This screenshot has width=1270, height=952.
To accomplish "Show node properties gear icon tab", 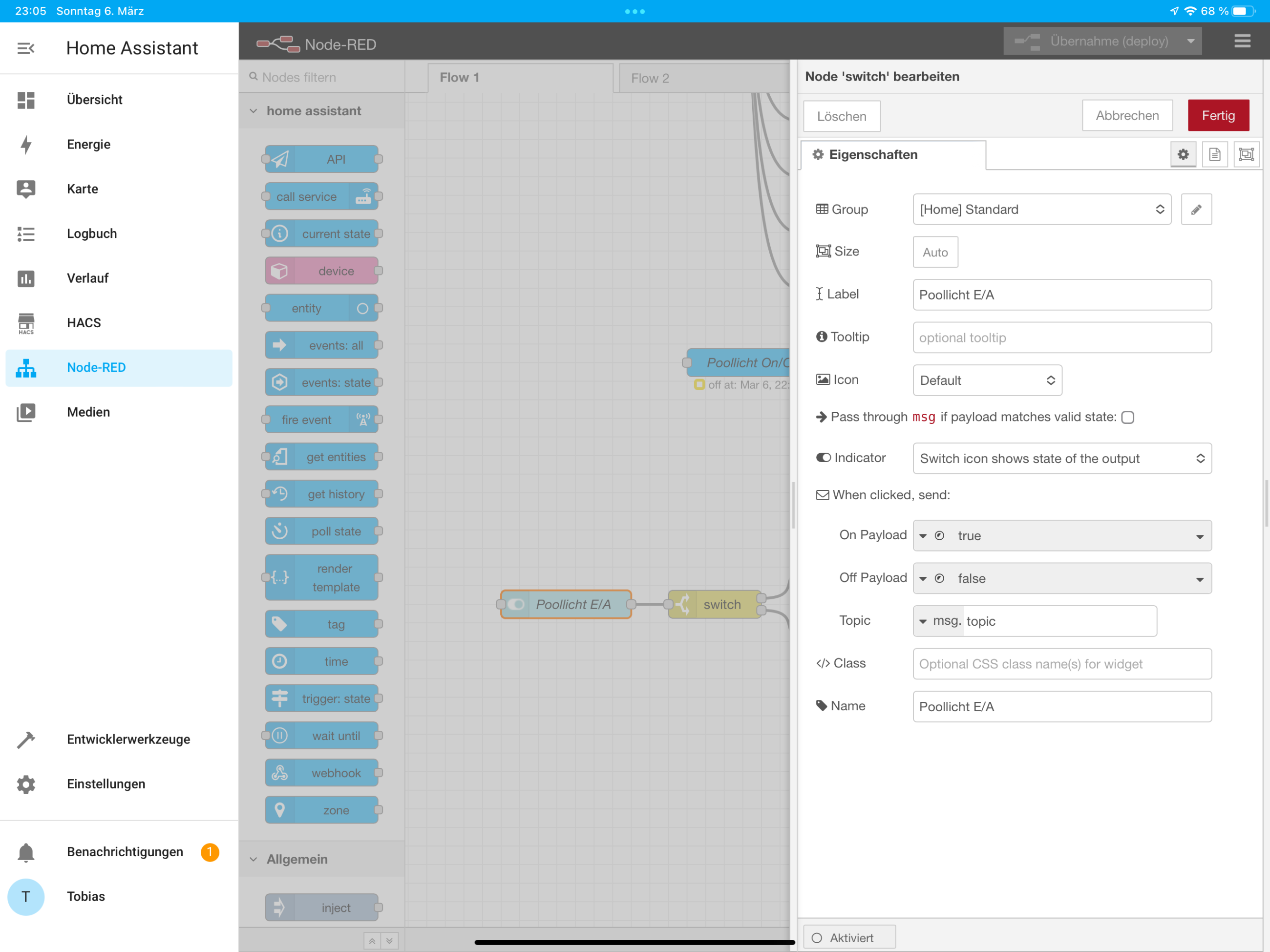I will click(1183, 154).
